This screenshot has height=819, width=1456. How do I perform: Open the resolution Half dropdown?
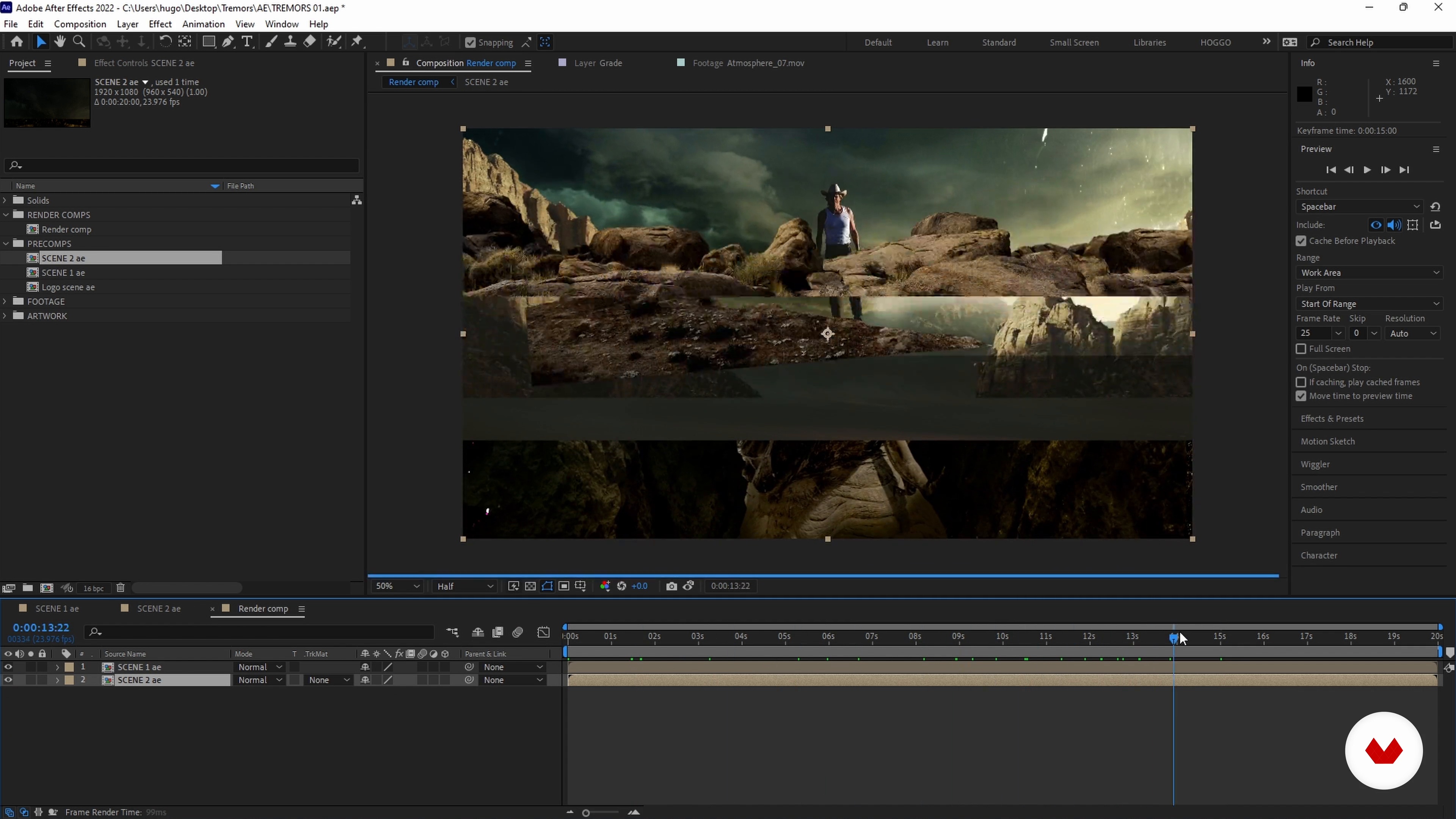[464, 586]
